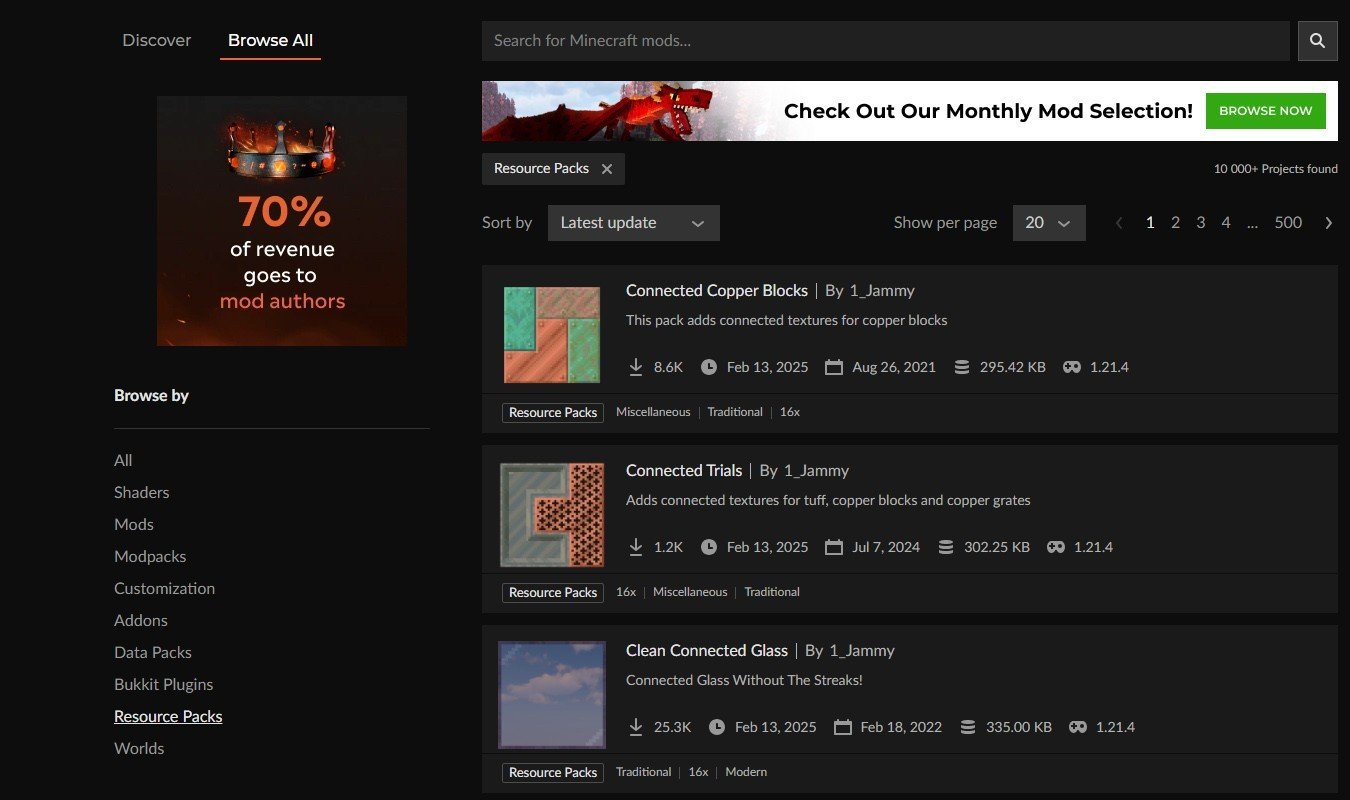Click Resource Packs tag on Connected Copper Blocks

point(553,412)
